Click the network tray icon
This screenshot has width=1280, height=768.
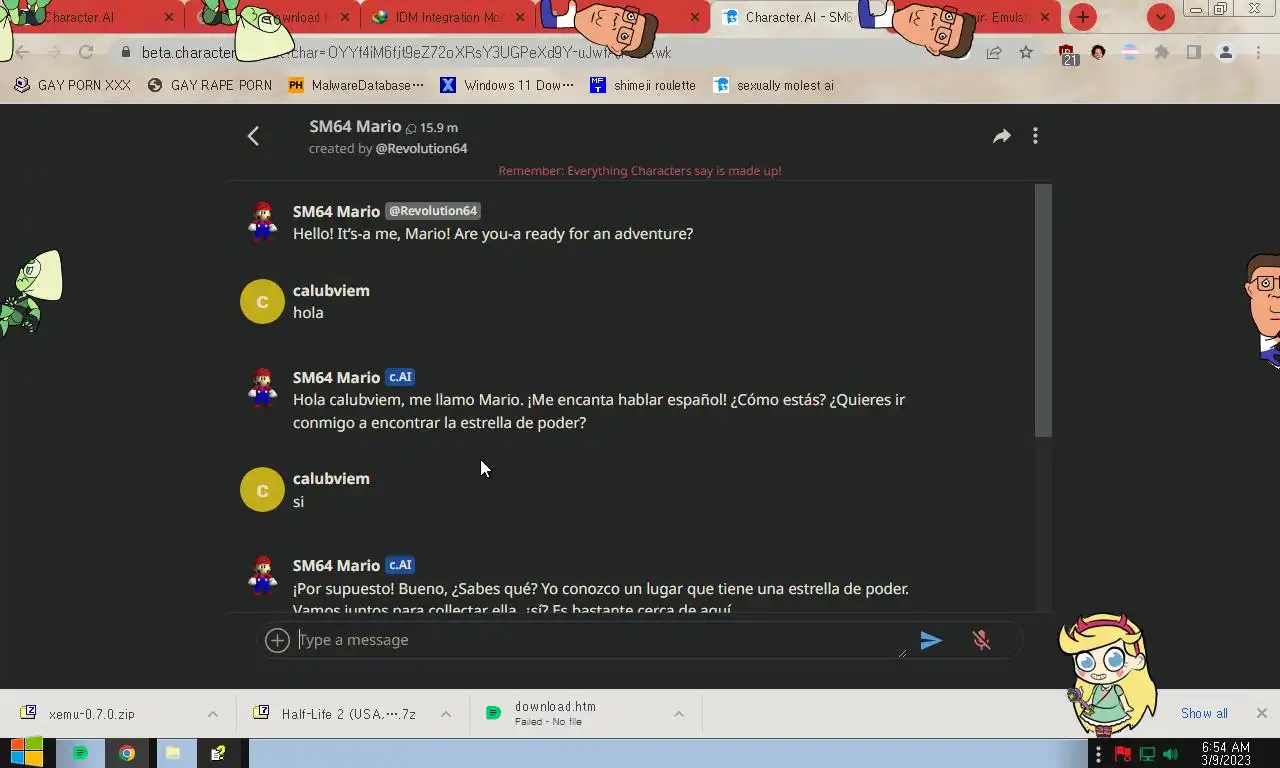pyautogui.click(x=1147, y=754)
